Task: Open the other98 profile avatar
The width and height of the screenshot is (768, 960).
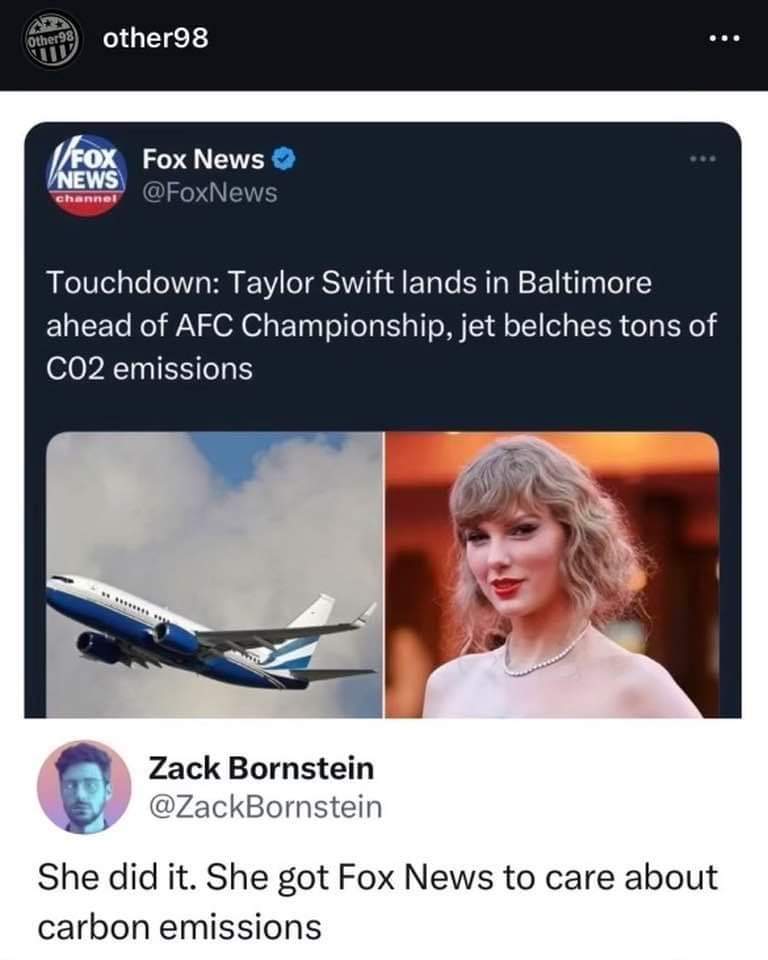Action: [52, 40]
